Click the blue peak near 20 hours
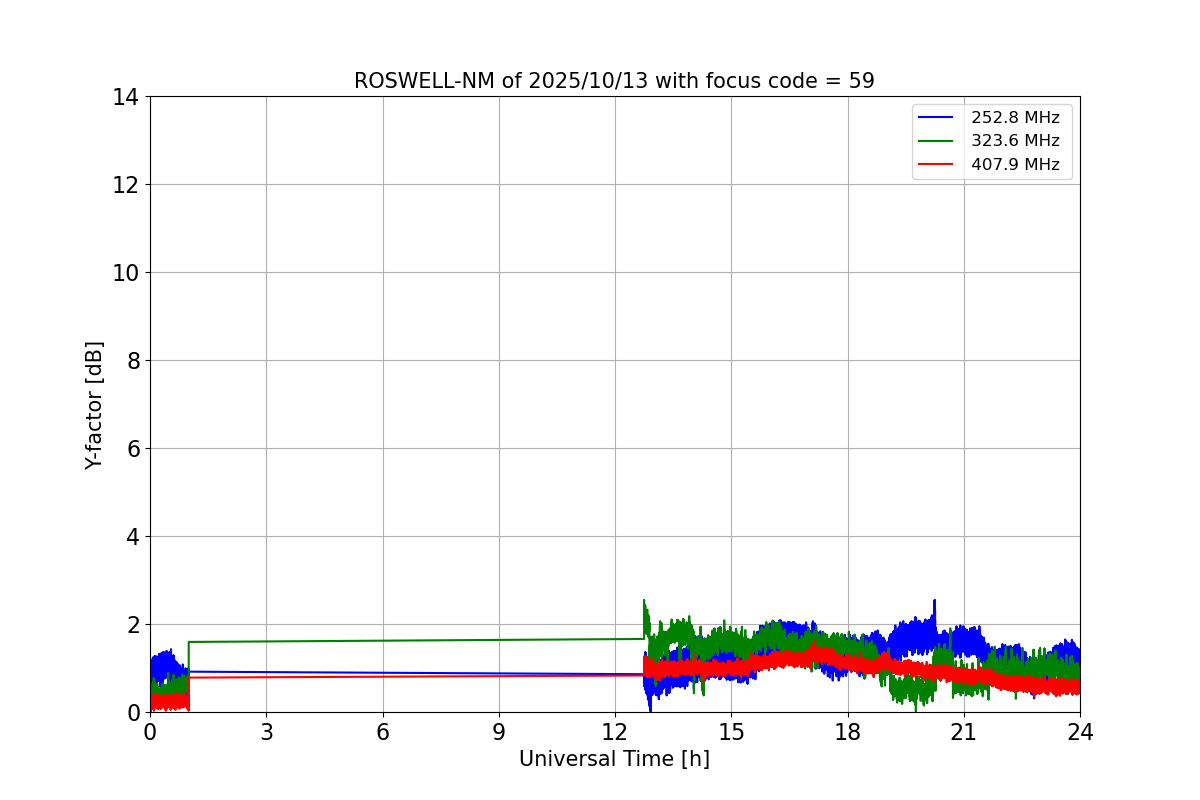Viewport: 1200px width, 800px height. point(934,603)
